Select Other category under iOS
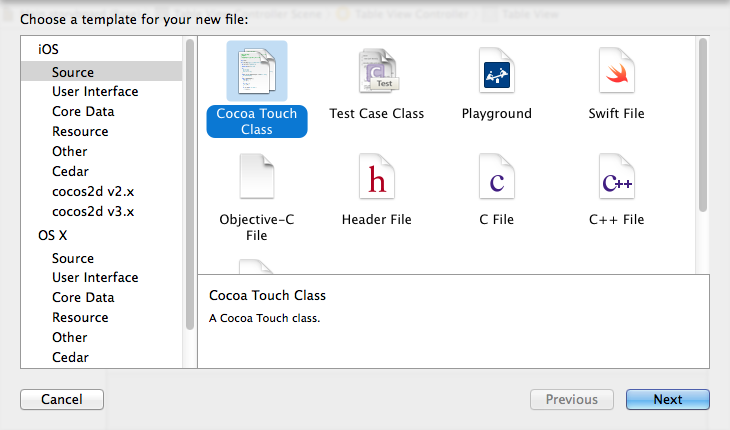Screen dimensions: 730x430 click(x=69, y=151)
